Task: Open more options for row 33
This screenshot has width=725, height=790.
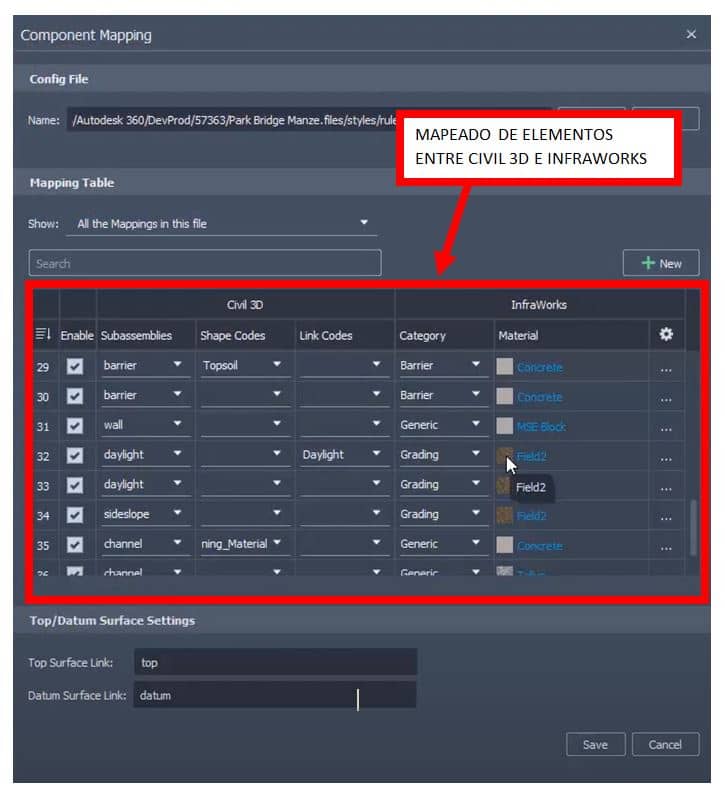Action: click(666, 489)
